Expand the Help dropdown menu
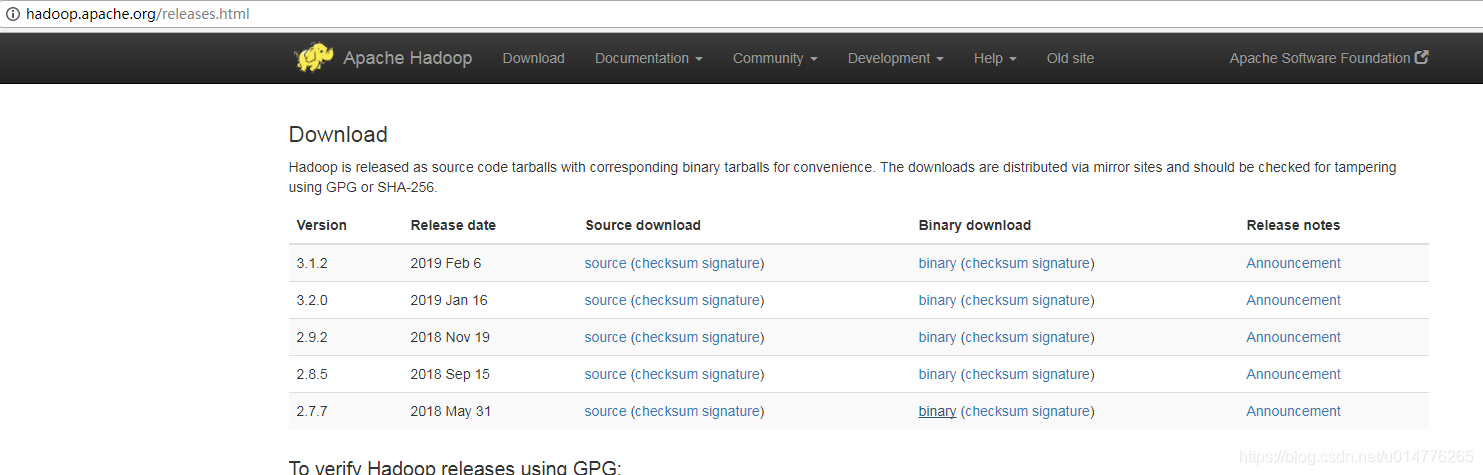1483x475 pixels. coord(995,58)
